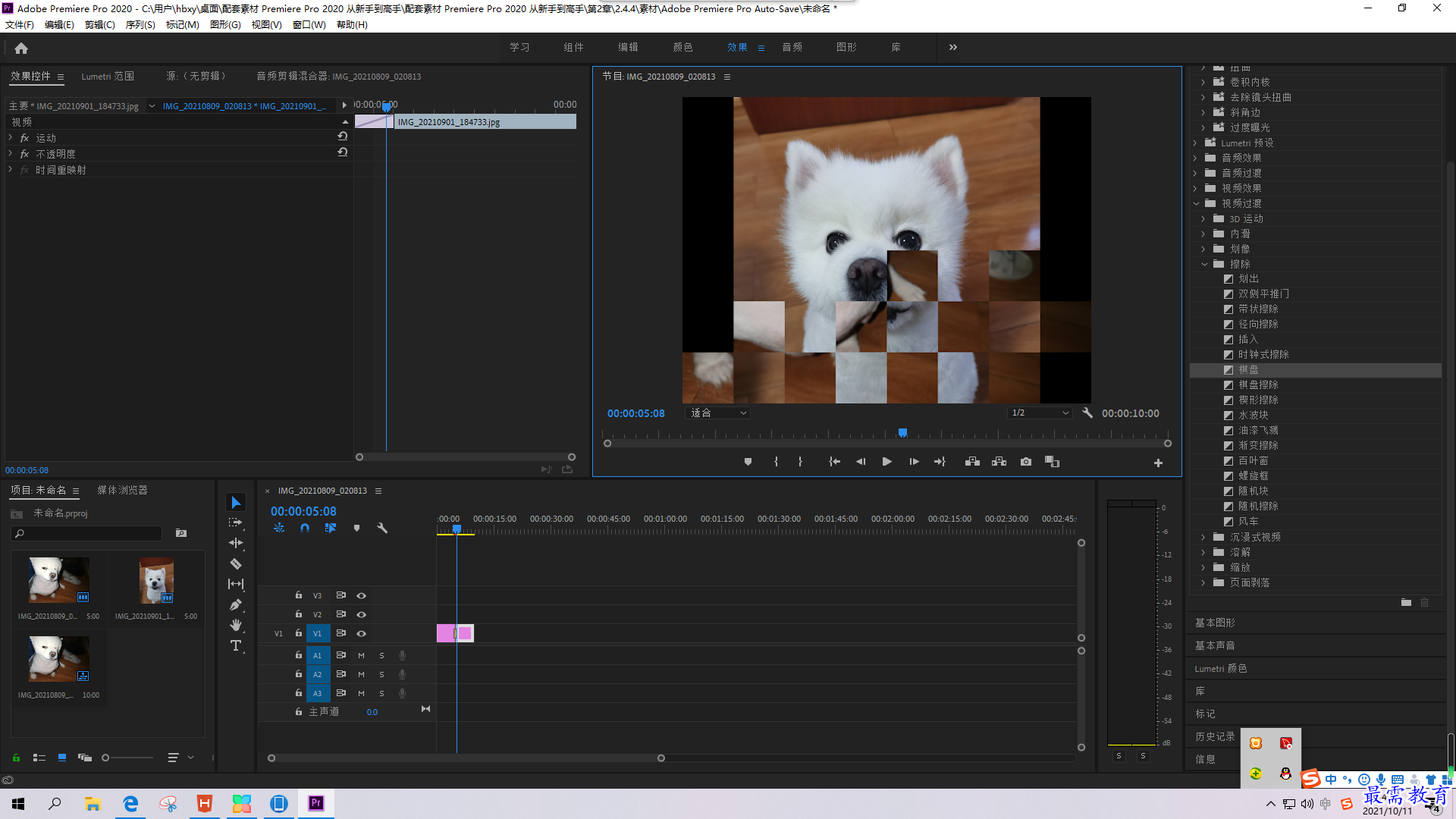Collapse the 视频过渡 folder
Screen dimensions: 1456x819
1196,203
